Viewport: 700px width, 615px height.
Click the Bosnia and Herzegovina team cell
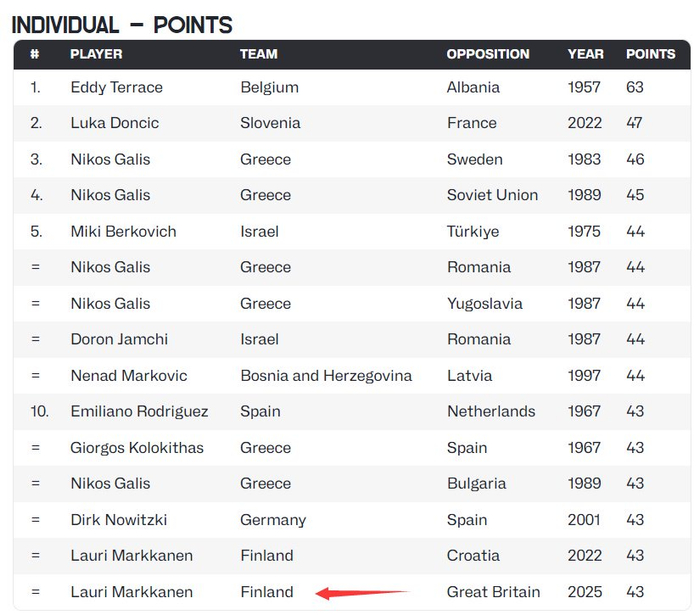[326, 375]
